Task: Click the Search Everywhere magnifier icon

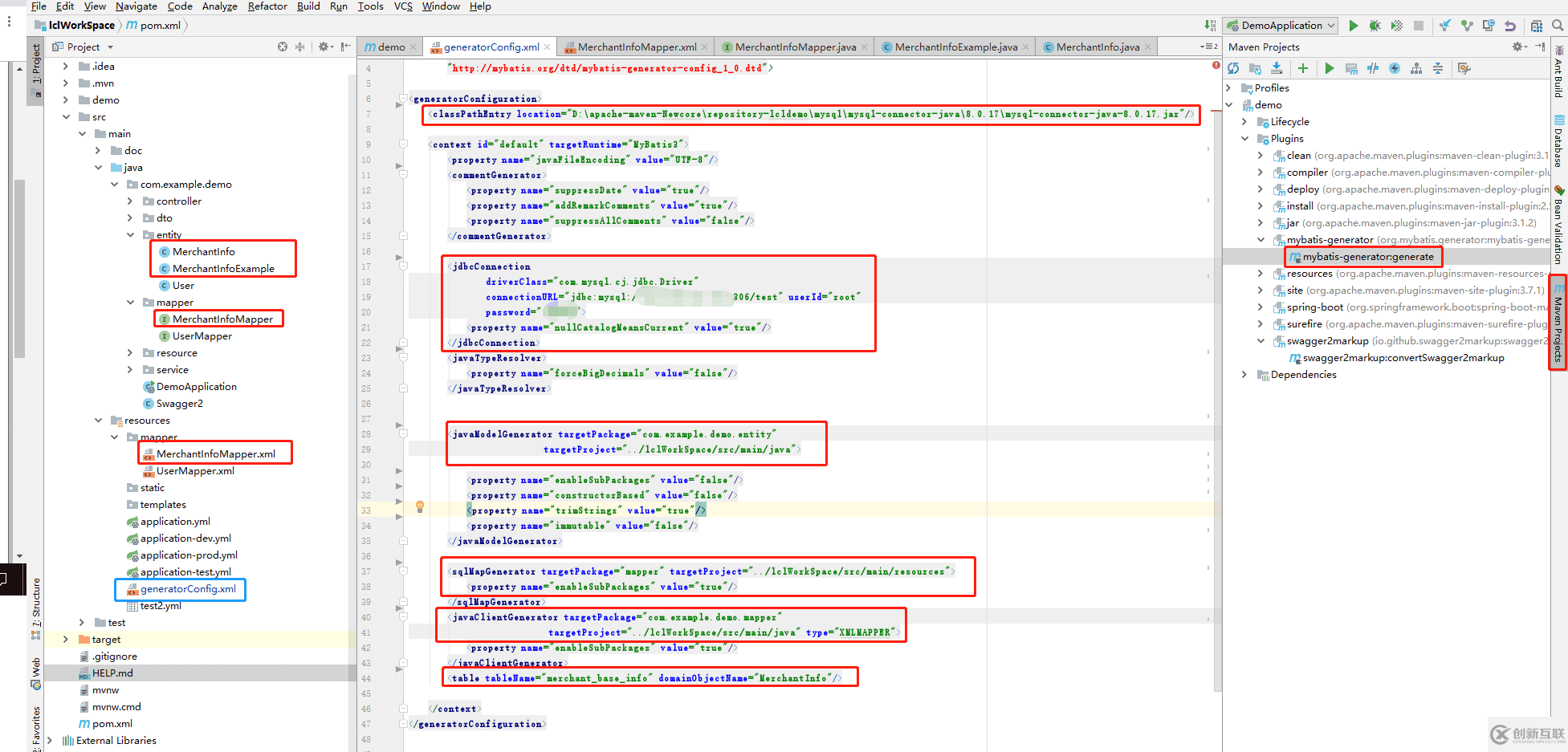Action: pyautogui.click(x=1558, y=26)
